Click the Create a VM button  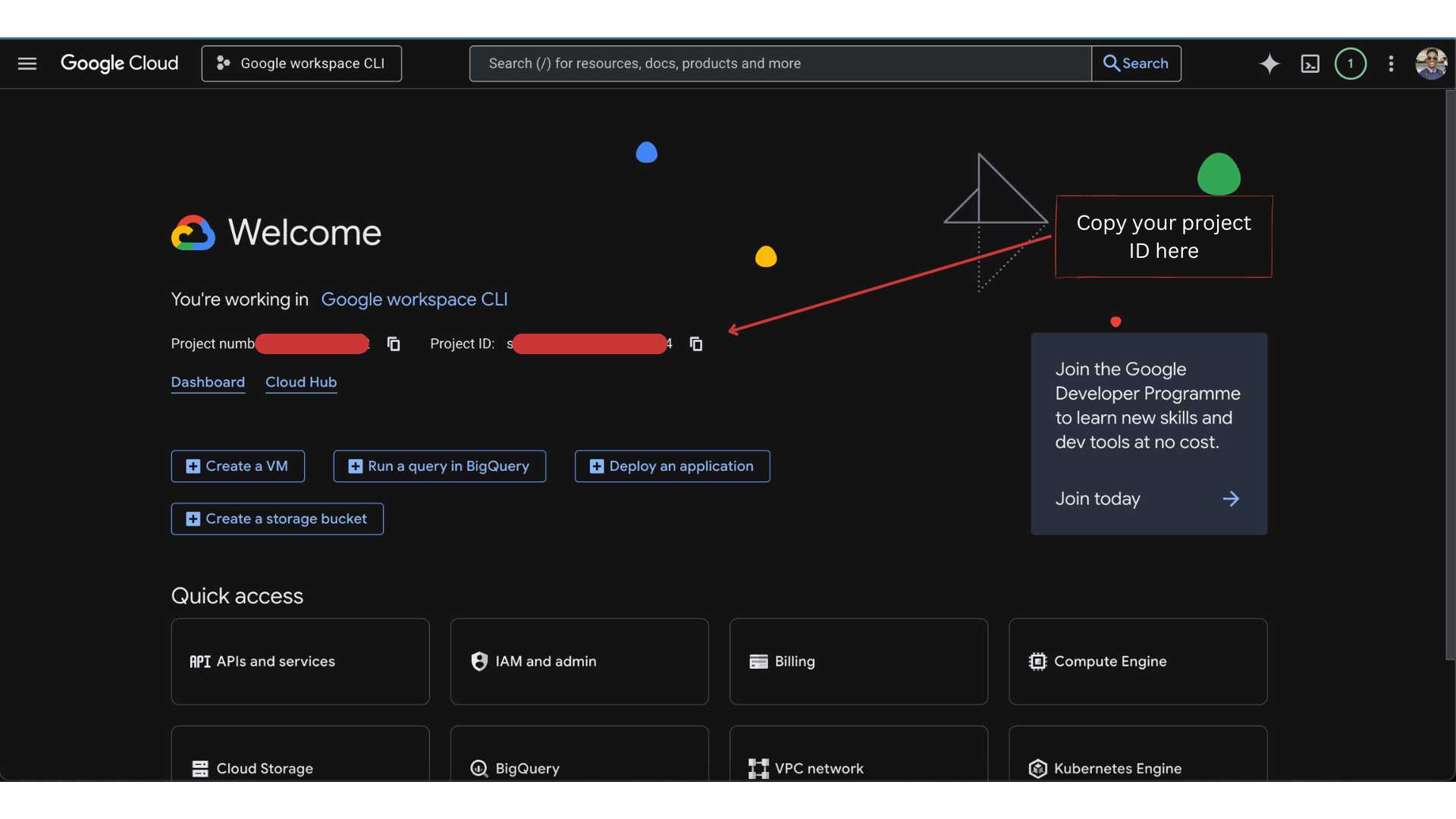[237, 466]
